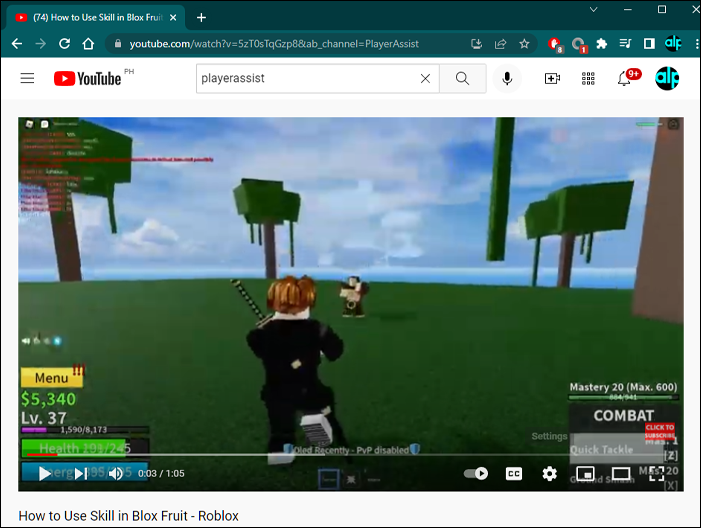Seek on the video progress bar
The image size is (701, 528).
point(351,455)
